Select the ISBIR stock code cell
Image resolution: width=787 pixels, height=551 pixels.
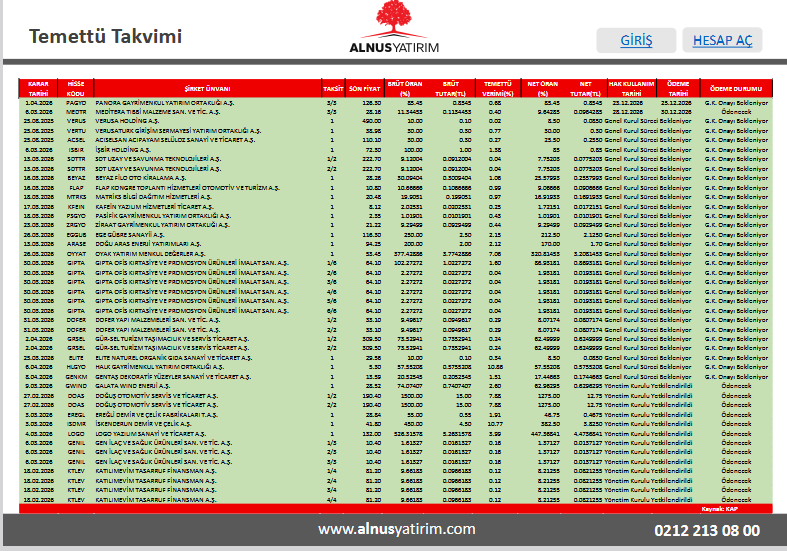76,148
